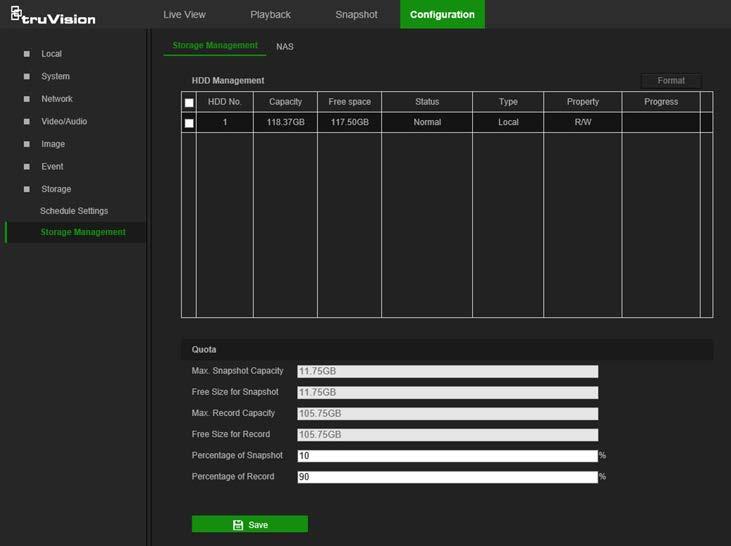Image resolution: width=731 pixels, height=546 pixels.
Task: Click the Status column header
Action: (427, 102)
